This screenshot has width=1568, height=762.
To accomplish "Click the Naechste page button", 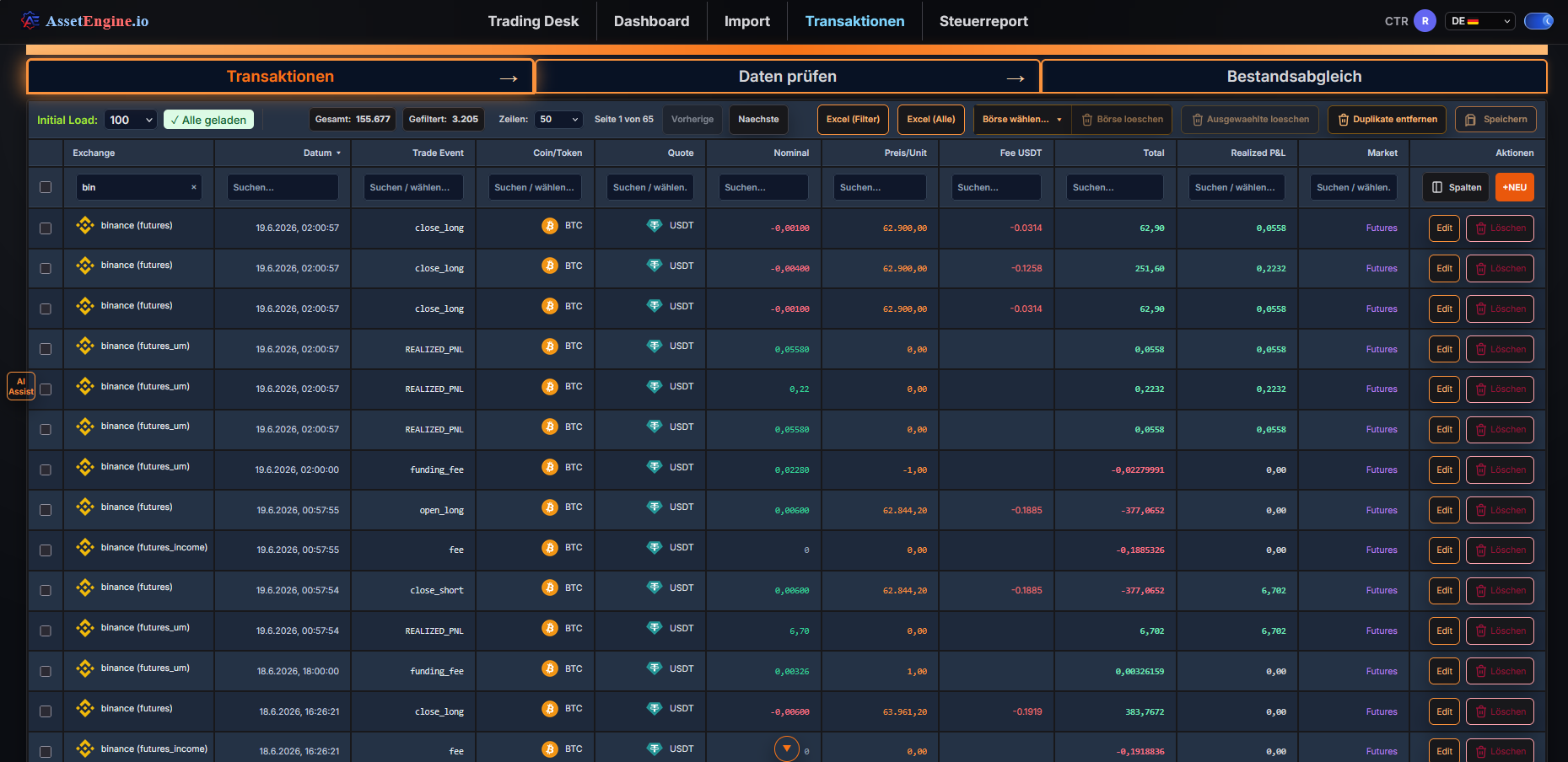I will (758, 120).
